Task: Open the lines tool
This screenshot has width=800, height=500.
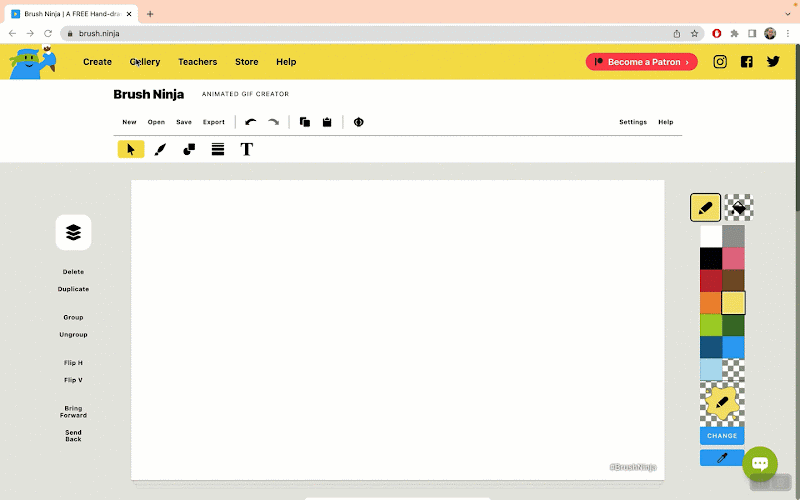Action: coord(218,149)
